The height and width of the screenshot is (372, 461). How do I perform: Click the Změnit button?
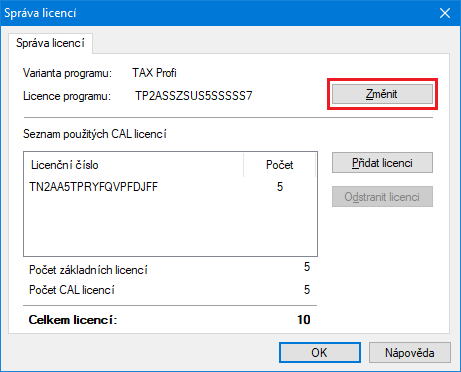[382, 94]
